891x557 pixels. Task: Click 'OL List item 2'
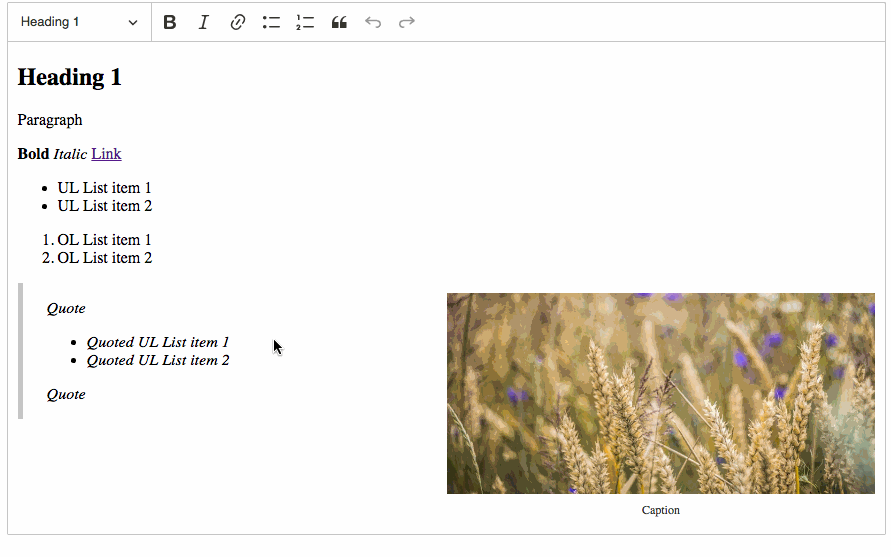[105, 258]
